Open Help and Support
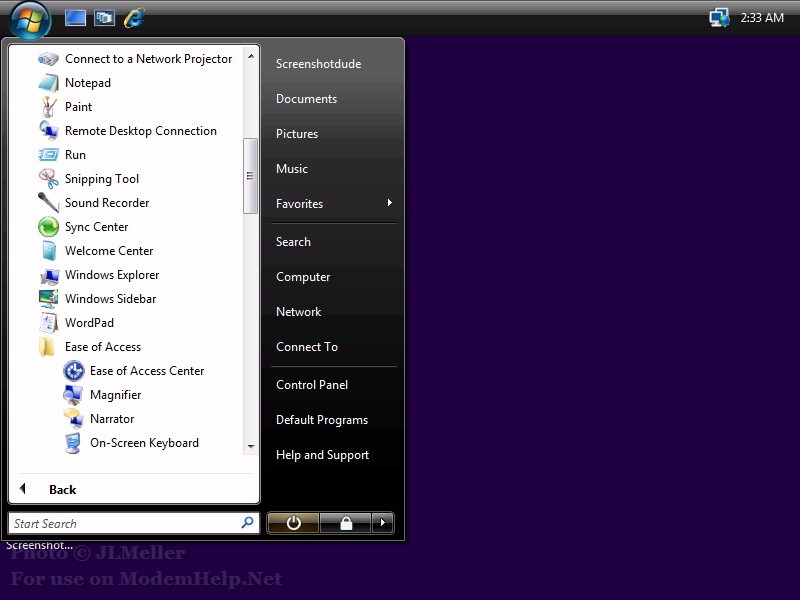 (322, 455)
